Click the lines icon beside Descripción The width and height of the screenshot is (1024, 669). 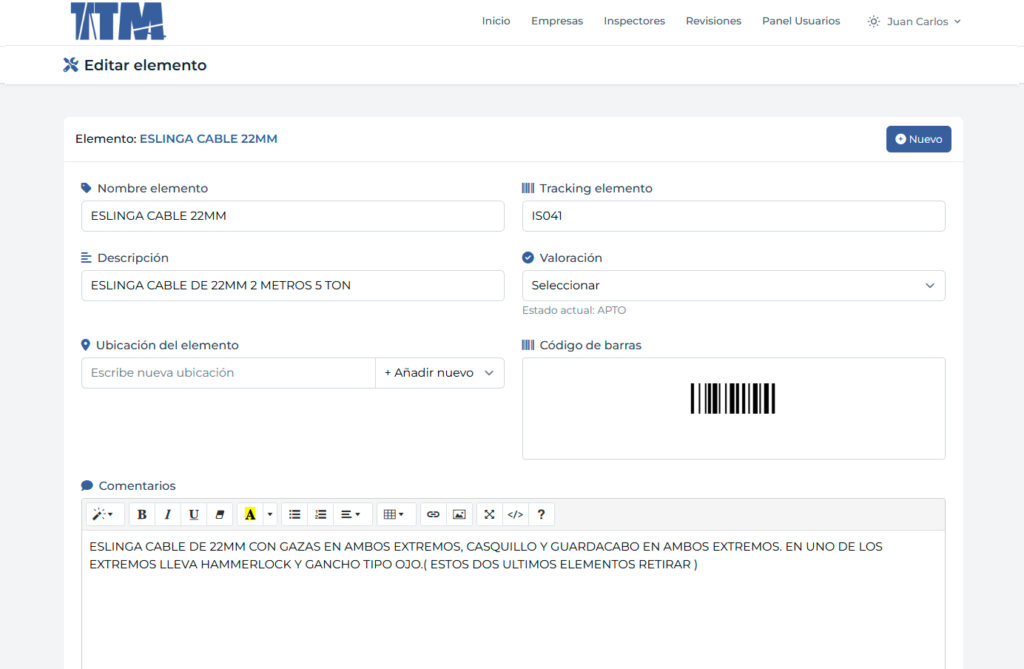[x=86, y=258]
